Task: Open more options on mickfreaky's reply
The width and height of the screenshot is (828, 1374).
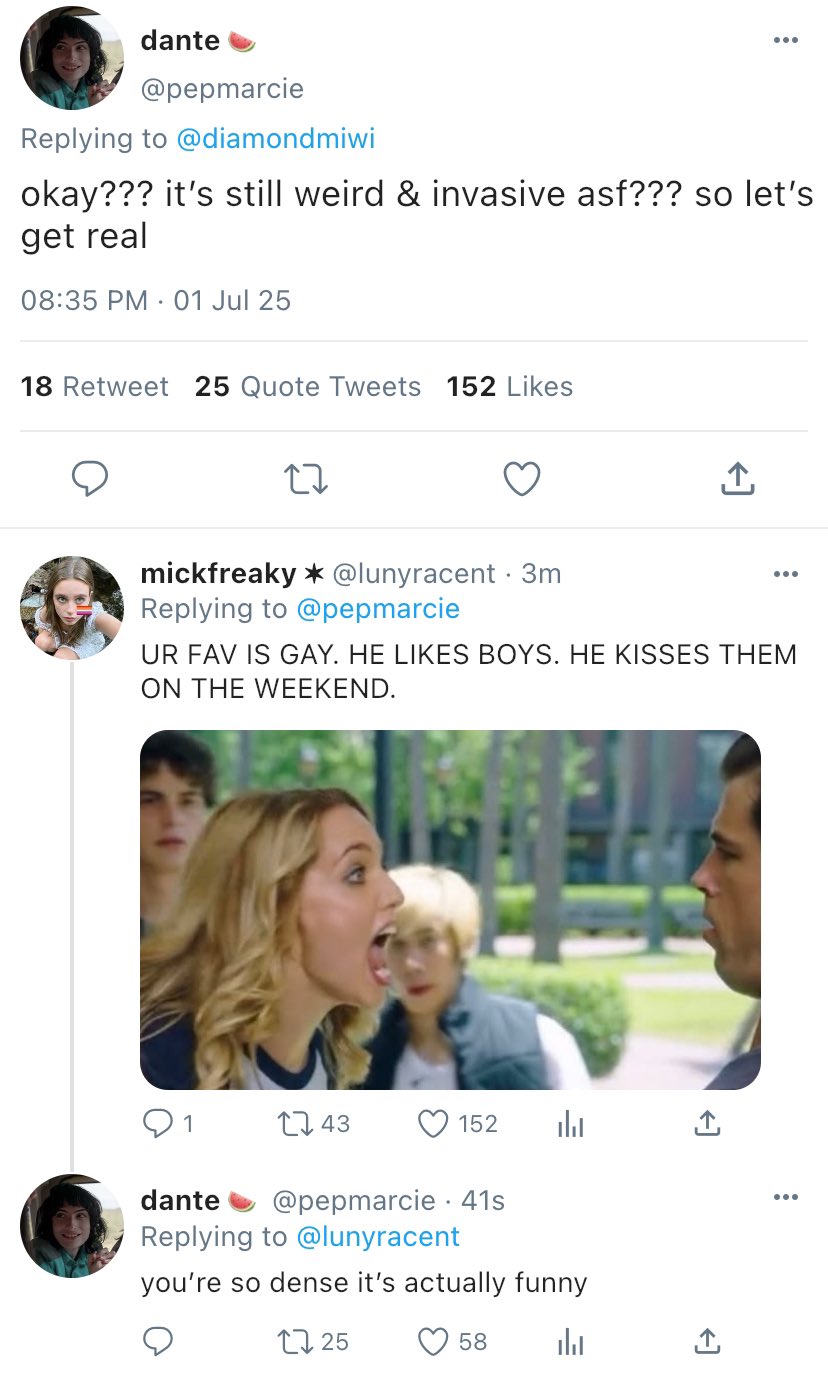Action: point(786,574)
